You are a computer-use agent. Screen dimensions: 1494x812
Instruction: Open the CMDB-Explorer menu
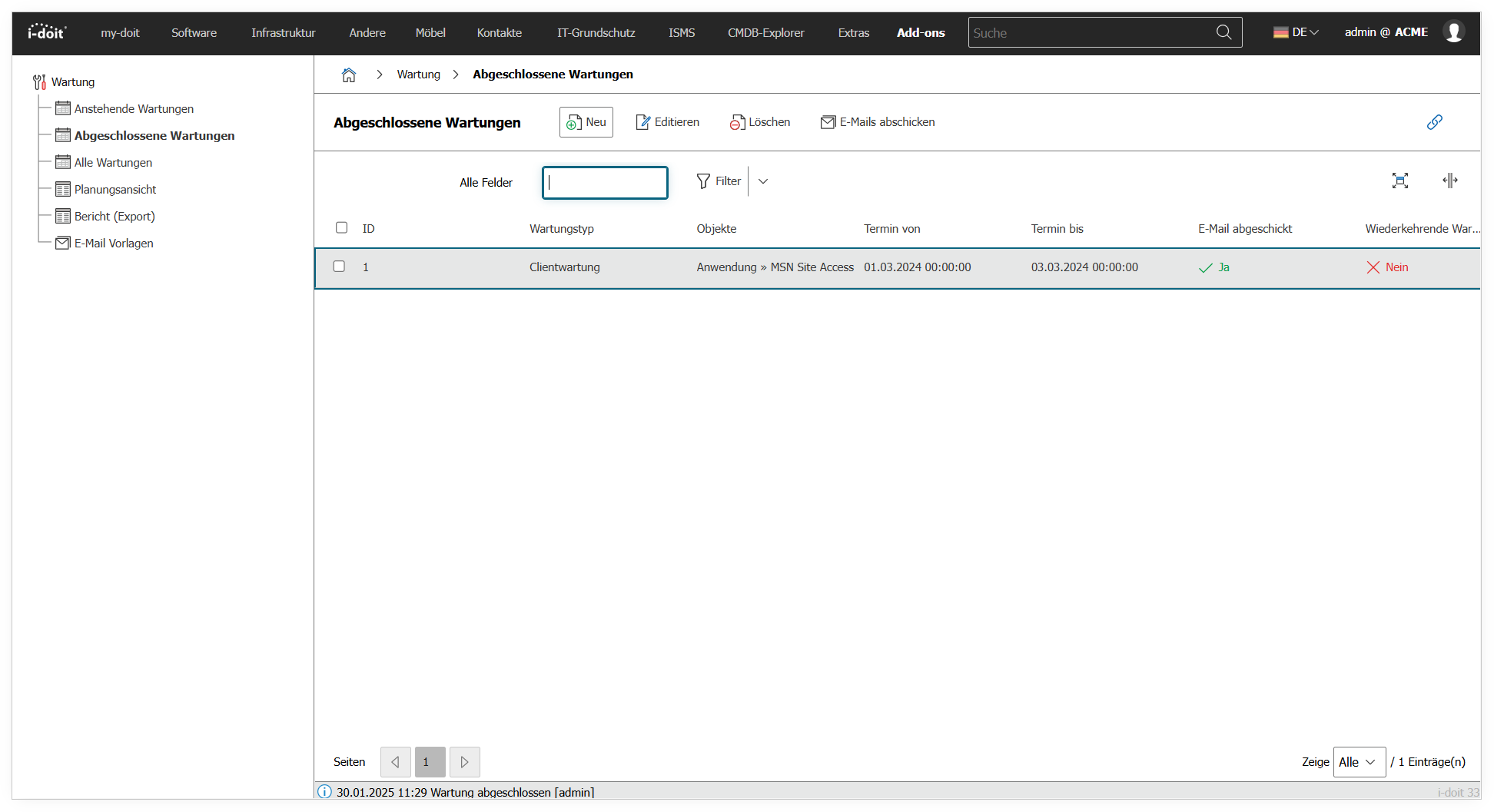click(765, 32)
